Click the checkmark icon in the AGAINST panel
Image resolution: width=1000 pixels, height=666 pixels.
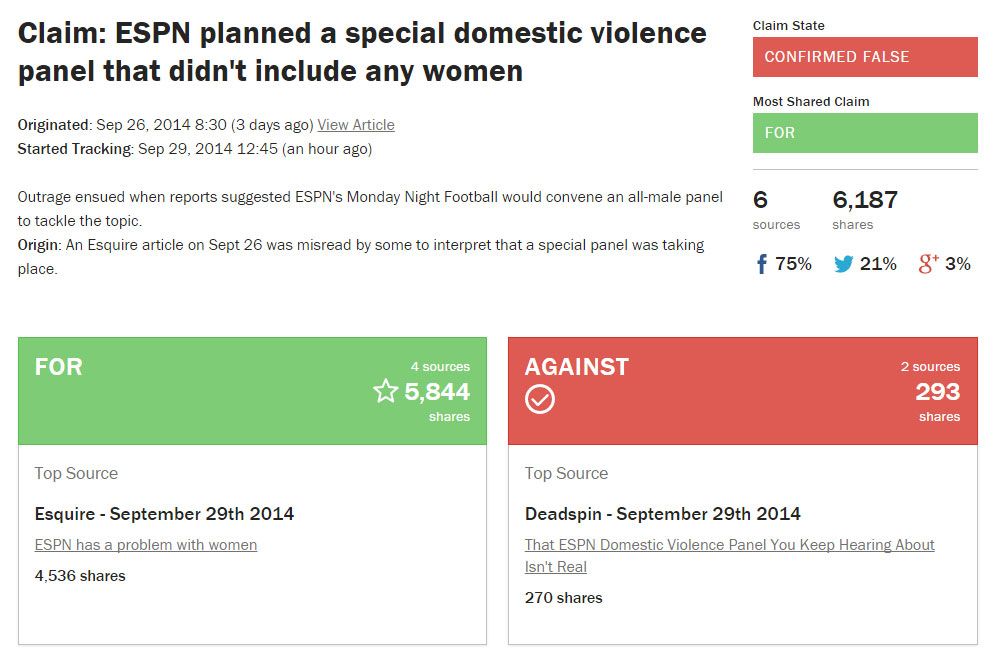click(539, 400)
